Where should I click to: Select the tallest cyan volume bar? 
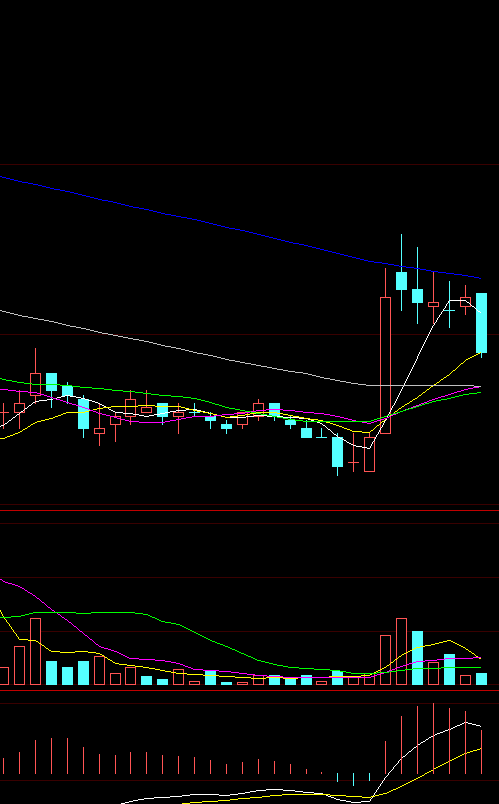coord(417,658)
